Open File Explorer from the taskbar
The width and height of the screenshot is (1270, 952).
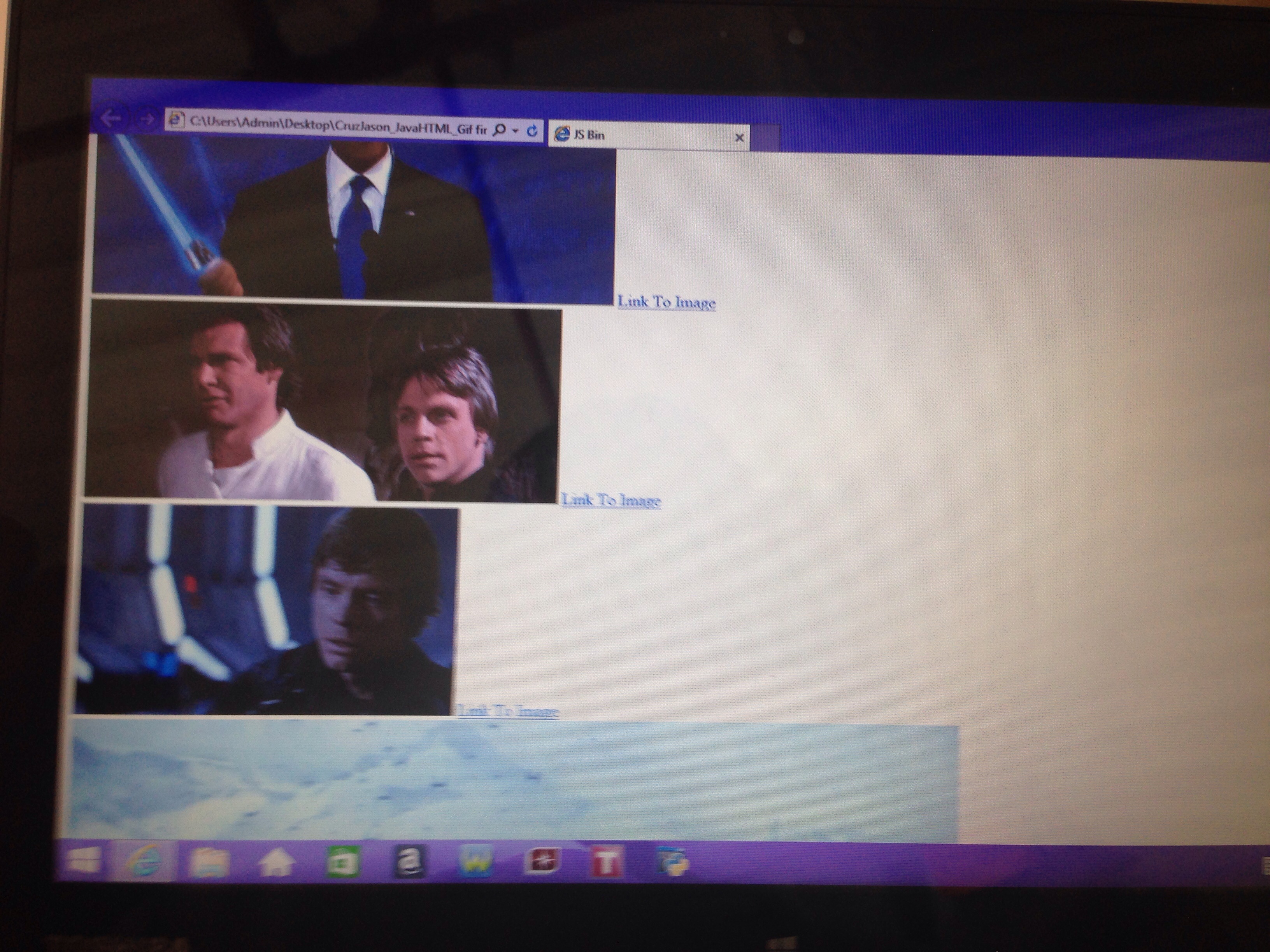210,863
